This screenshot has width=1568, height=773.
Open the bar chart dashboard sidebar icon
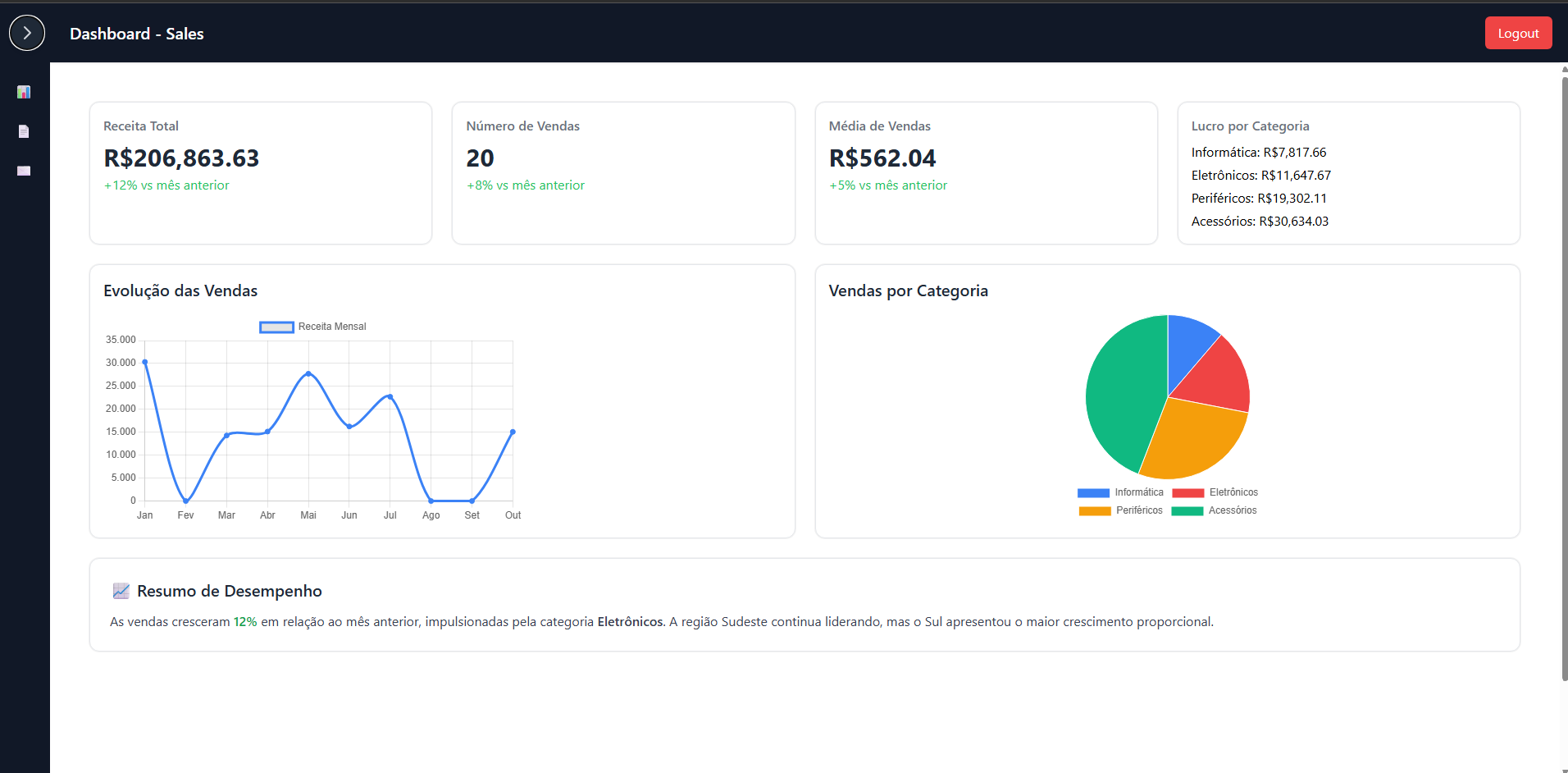click(24, 92)
